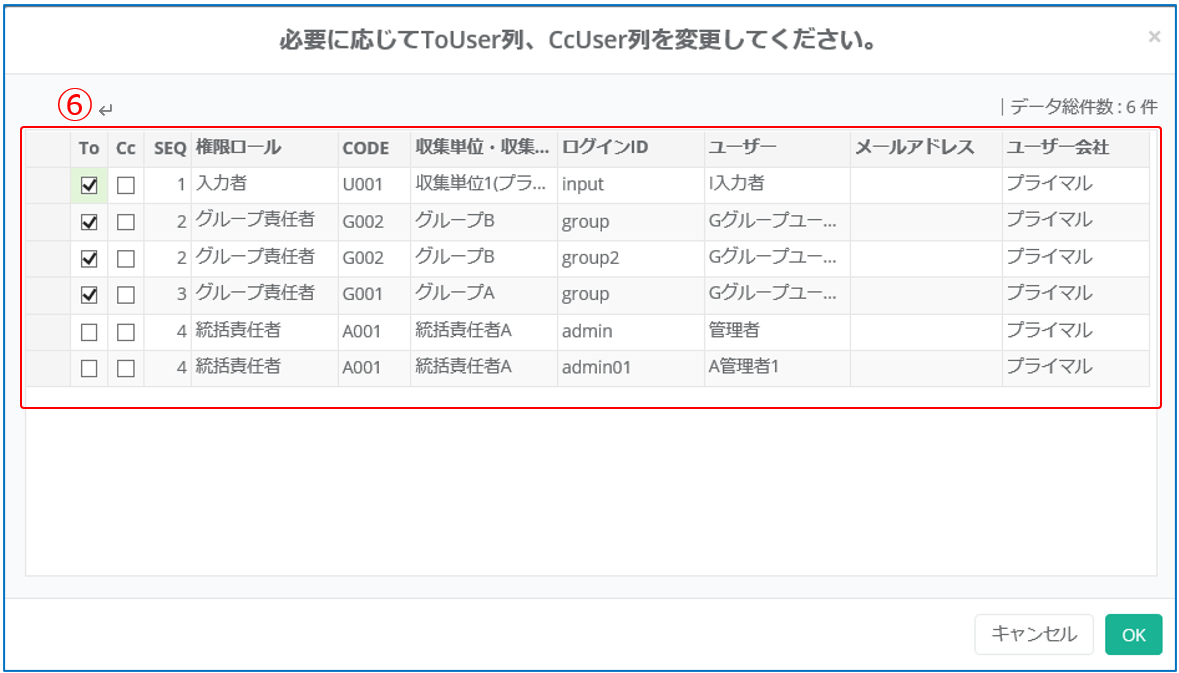This screenshot has width=1179, height=673.
Task: Enable the To checkbox for the admin01 row
Action: click(89, 368)
